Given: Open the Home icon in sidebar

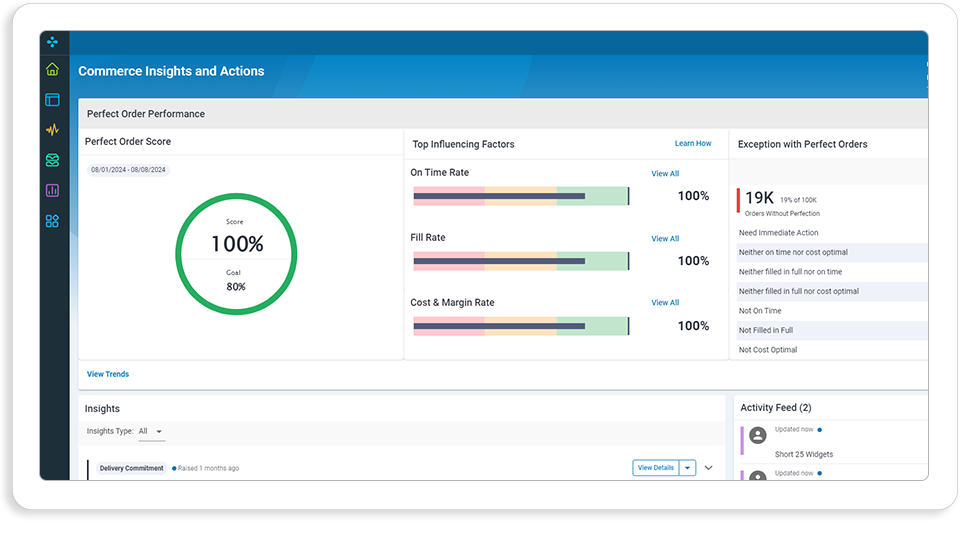Looking at the screenshot, I should coord(53,69).
